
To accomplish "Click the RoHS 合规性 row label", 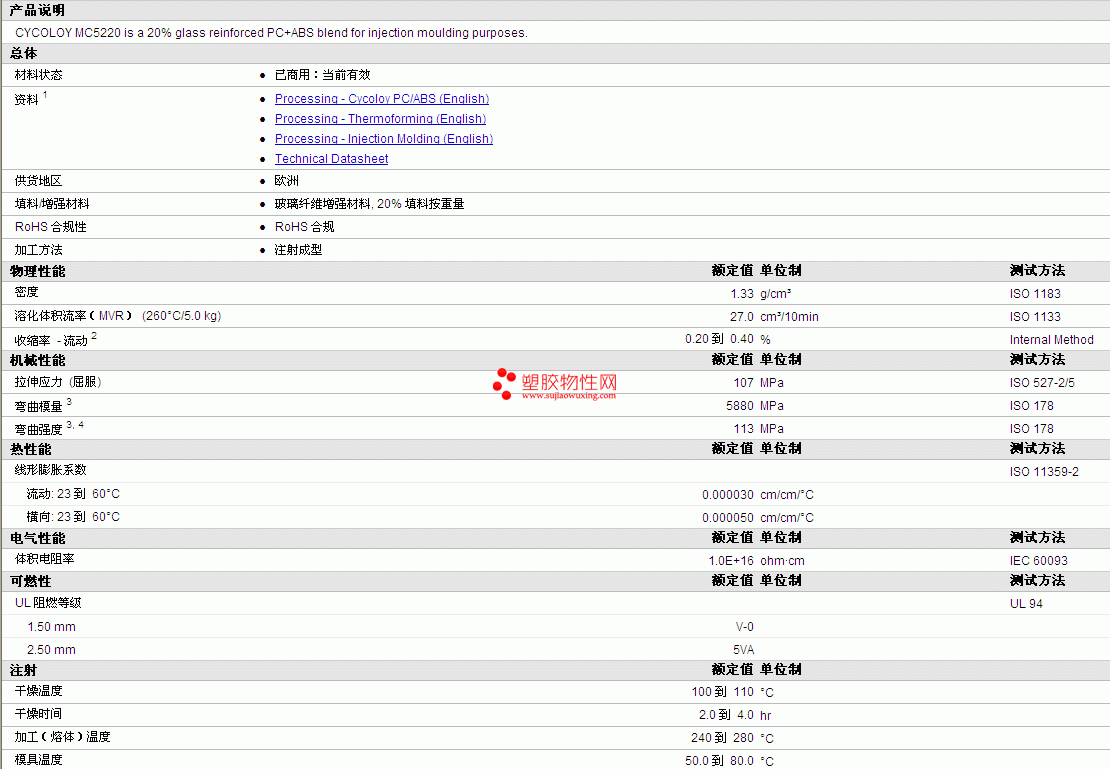I will [x=50, y=227].
